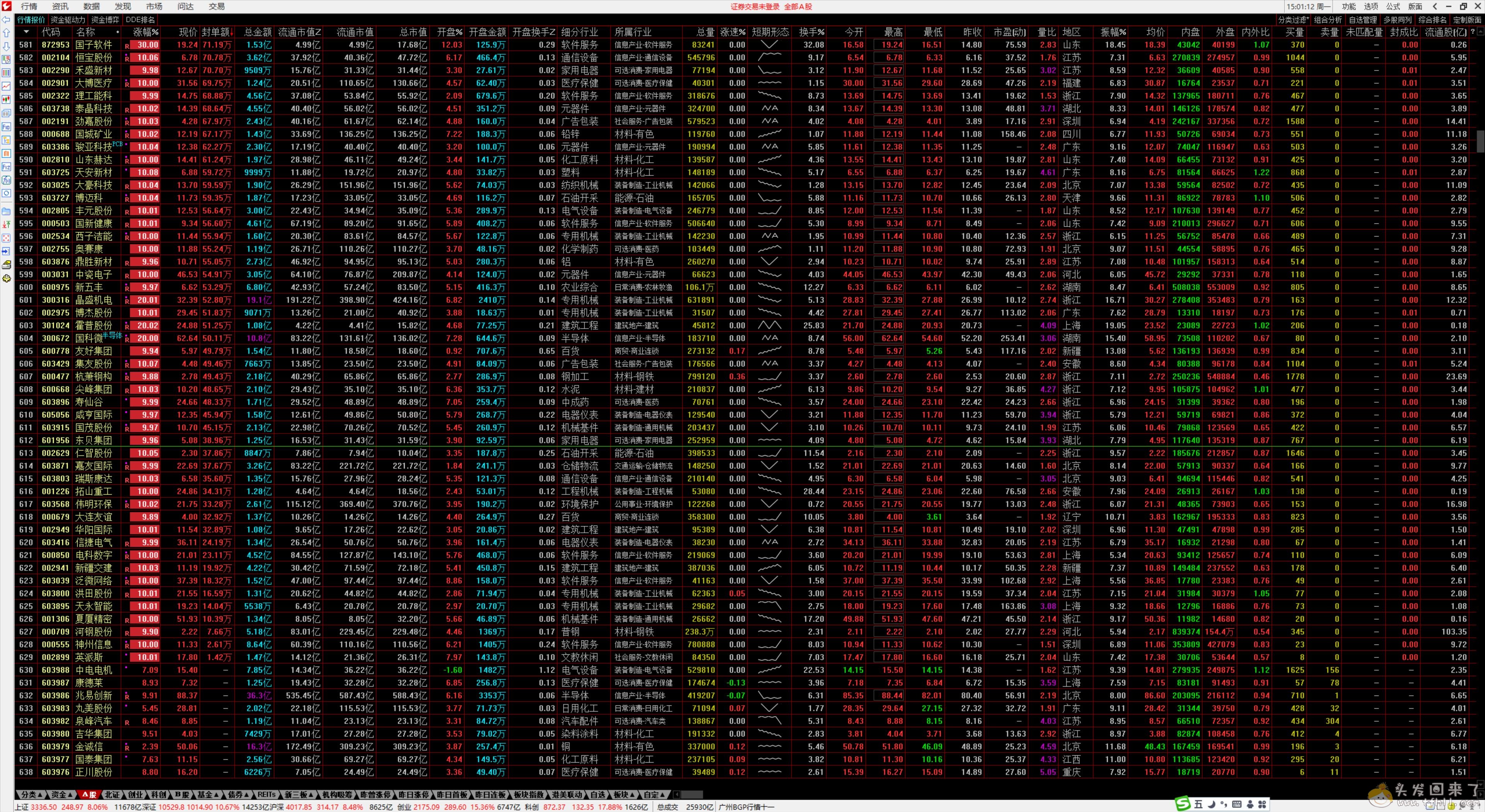
Task: Switch to the 北证 bottom tab
Action: [112, 794]
